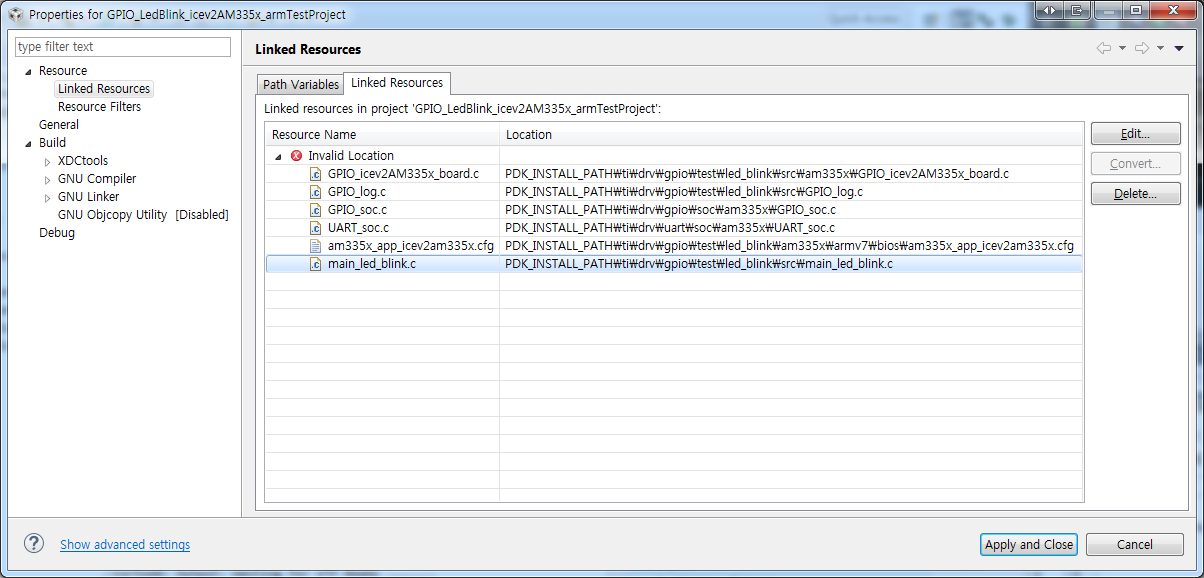Viewport: 1204px width, 578px height.
Task: Select the XDCtools tree item
Action: (x=83, y=161)
